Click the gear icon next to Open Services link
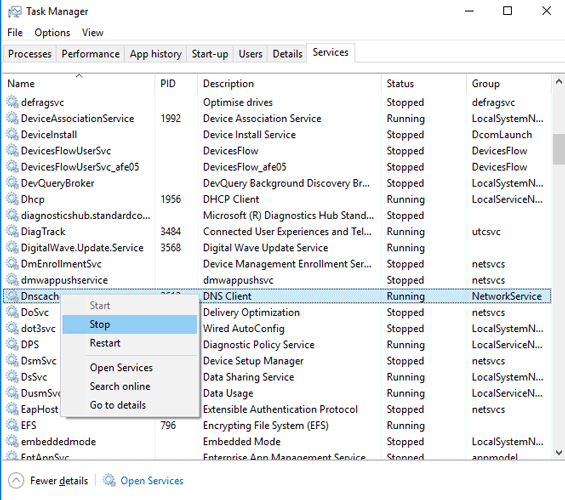The image size is (565, 500). [109, 480]
